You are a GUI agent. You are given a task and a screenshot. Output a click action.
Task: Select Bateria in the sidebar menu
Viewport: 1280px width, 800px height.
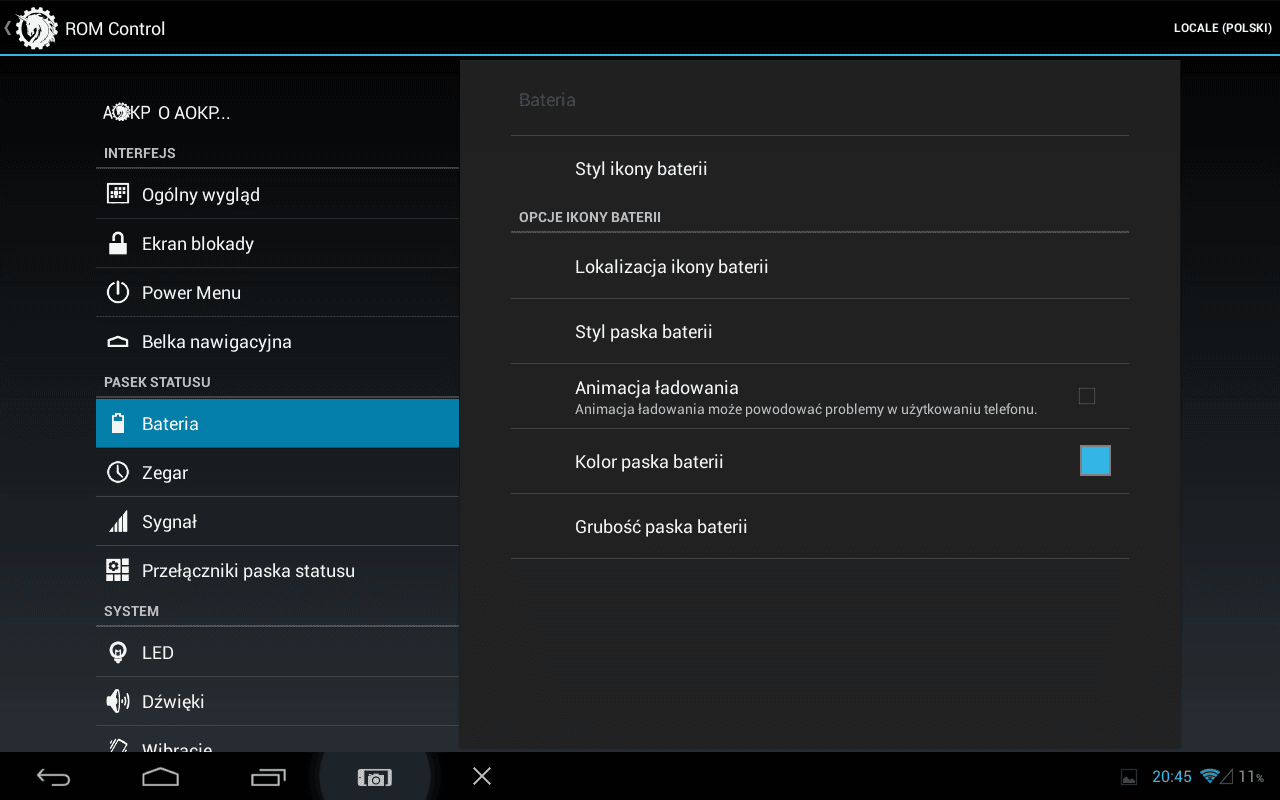click(277, 423)
